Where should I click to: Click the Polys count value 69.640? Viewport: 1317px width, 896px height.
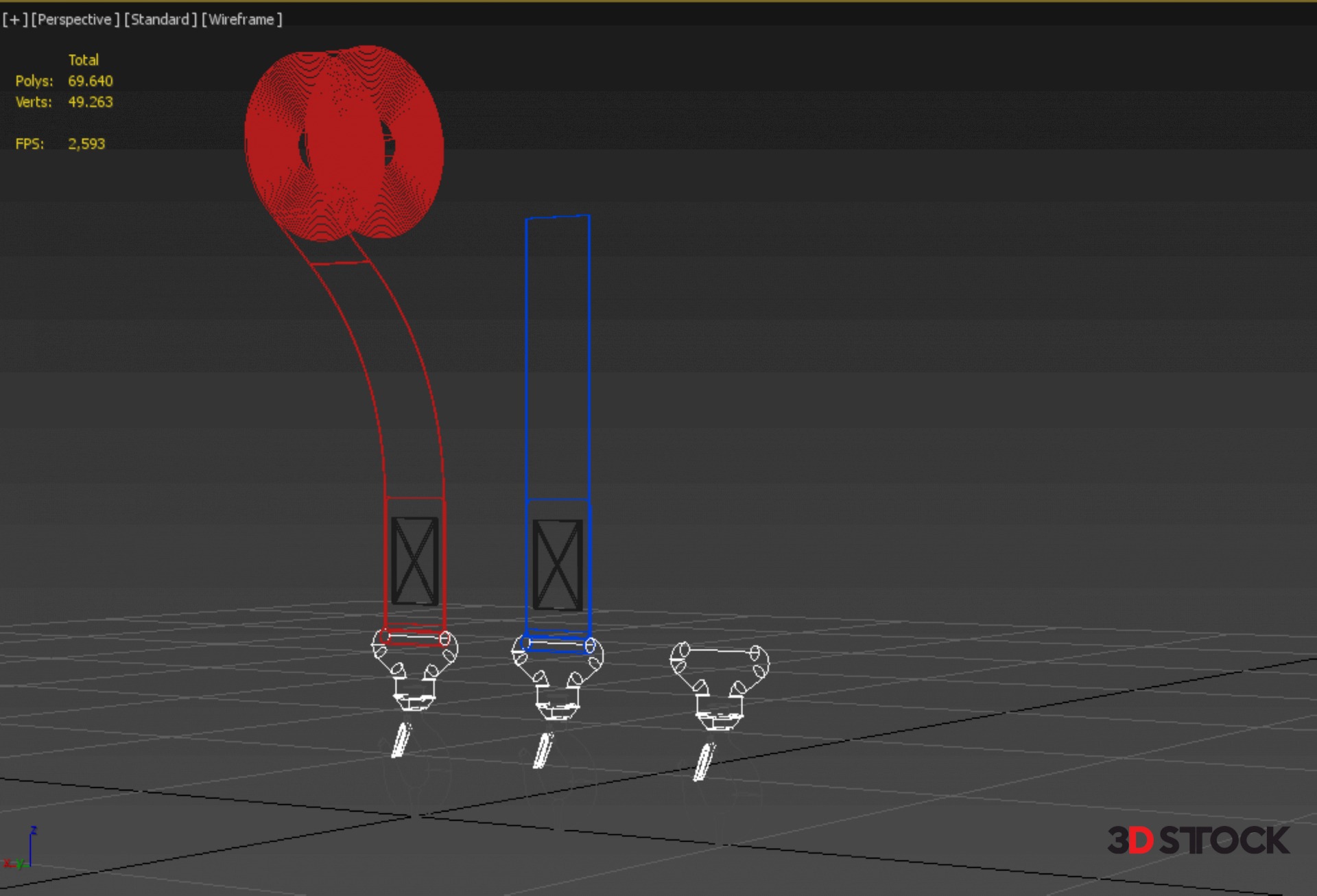90,81
